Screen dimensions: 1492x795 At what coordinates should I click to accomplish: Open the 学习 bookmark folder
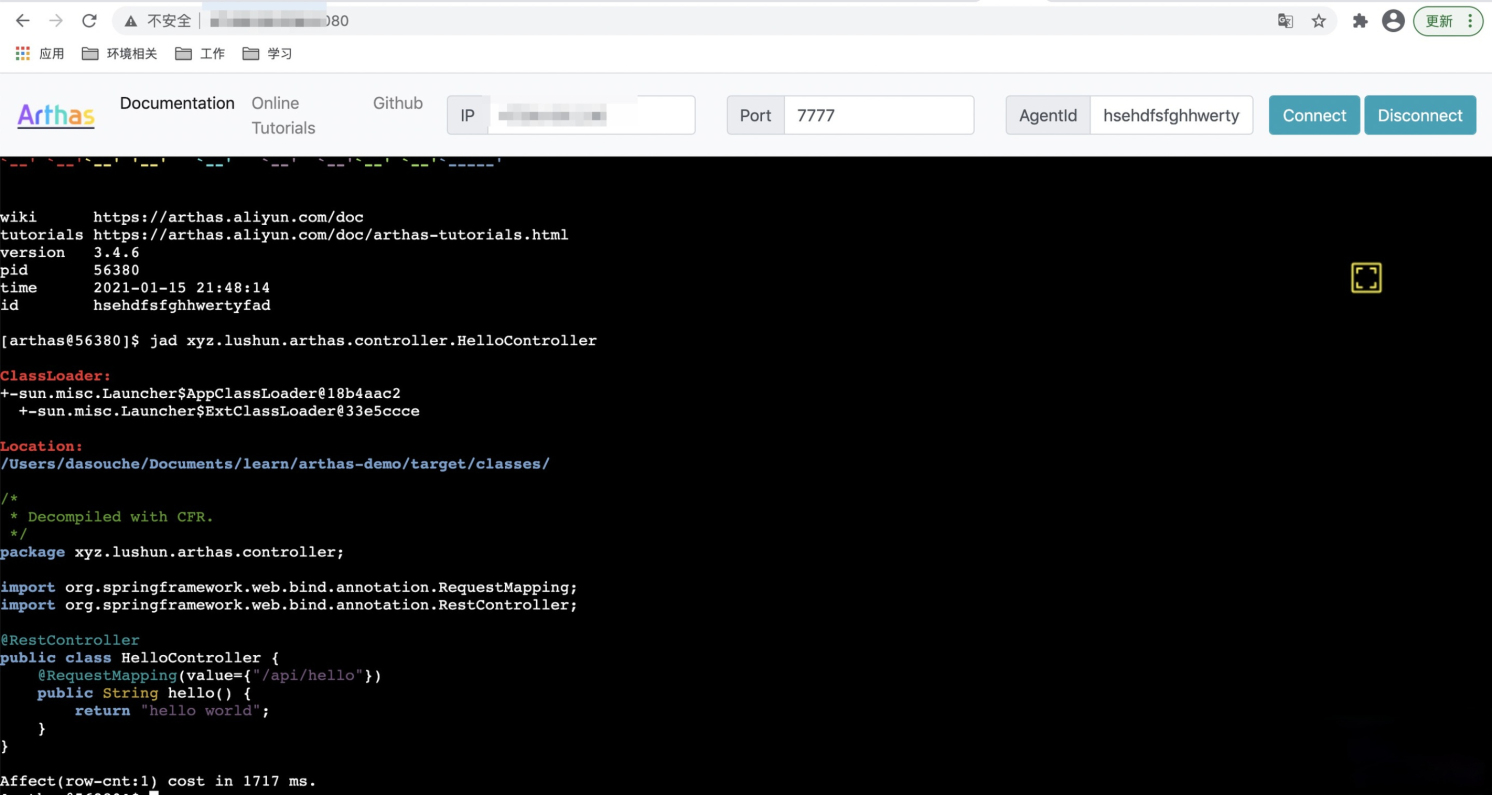[268, 53]
